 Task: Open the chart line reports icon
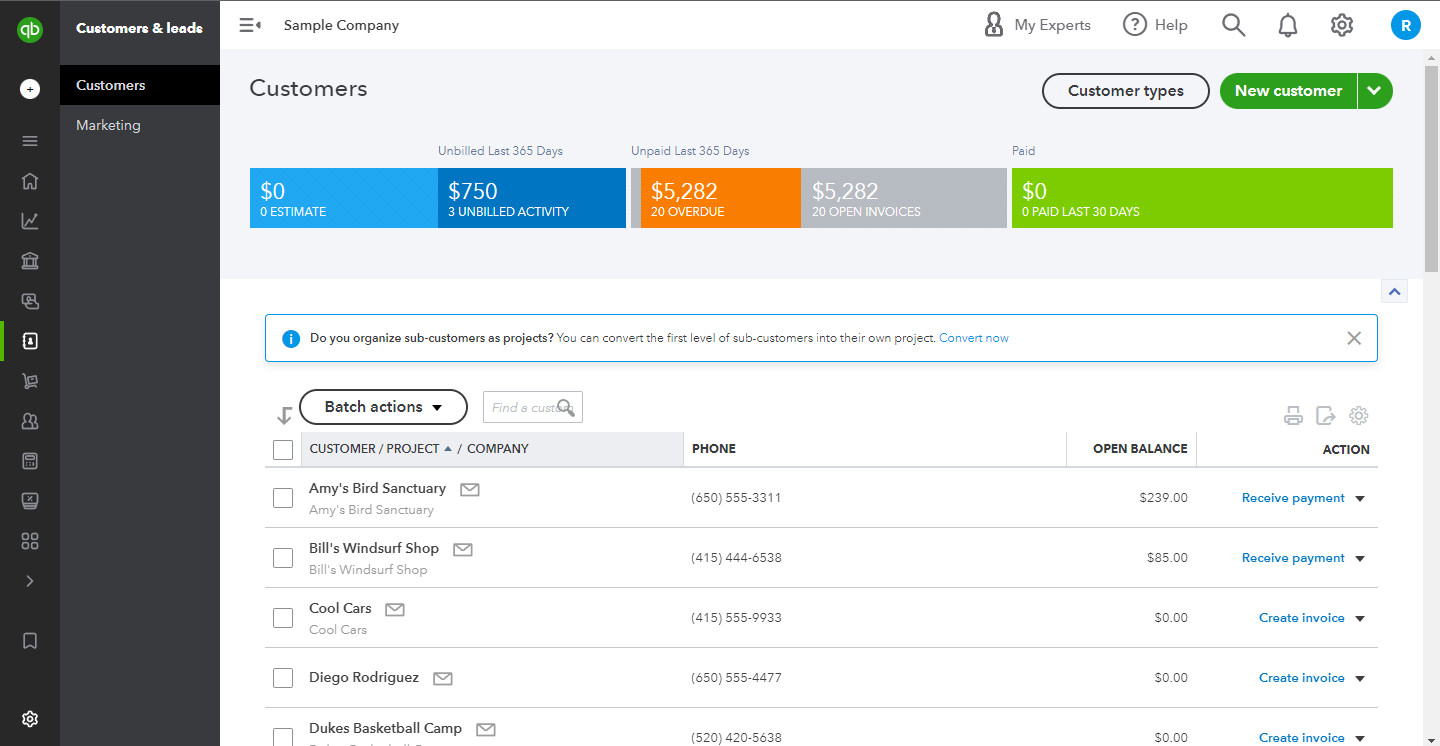30,221
